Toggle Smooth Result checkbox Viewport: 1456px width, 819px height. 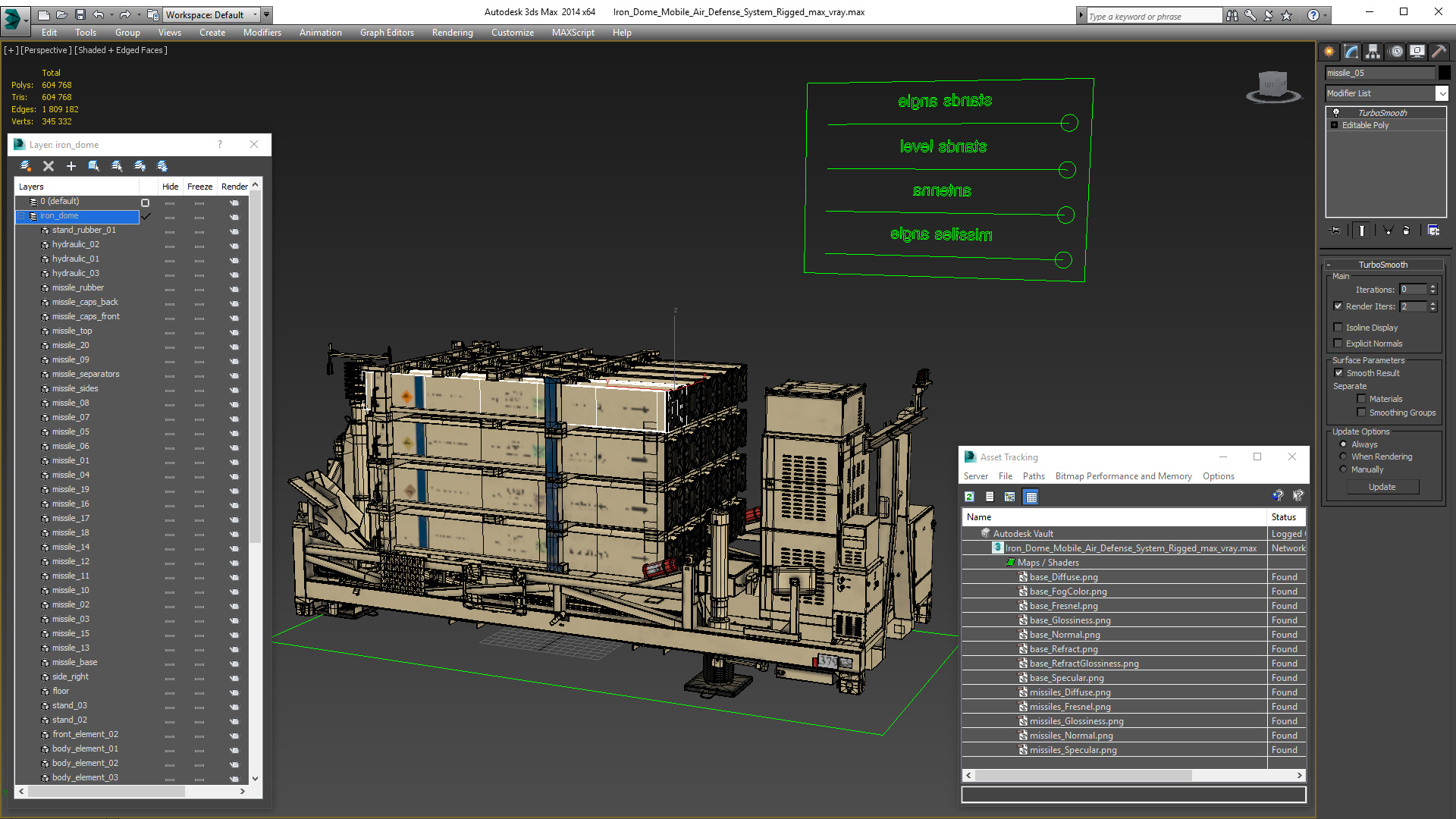1338,373
